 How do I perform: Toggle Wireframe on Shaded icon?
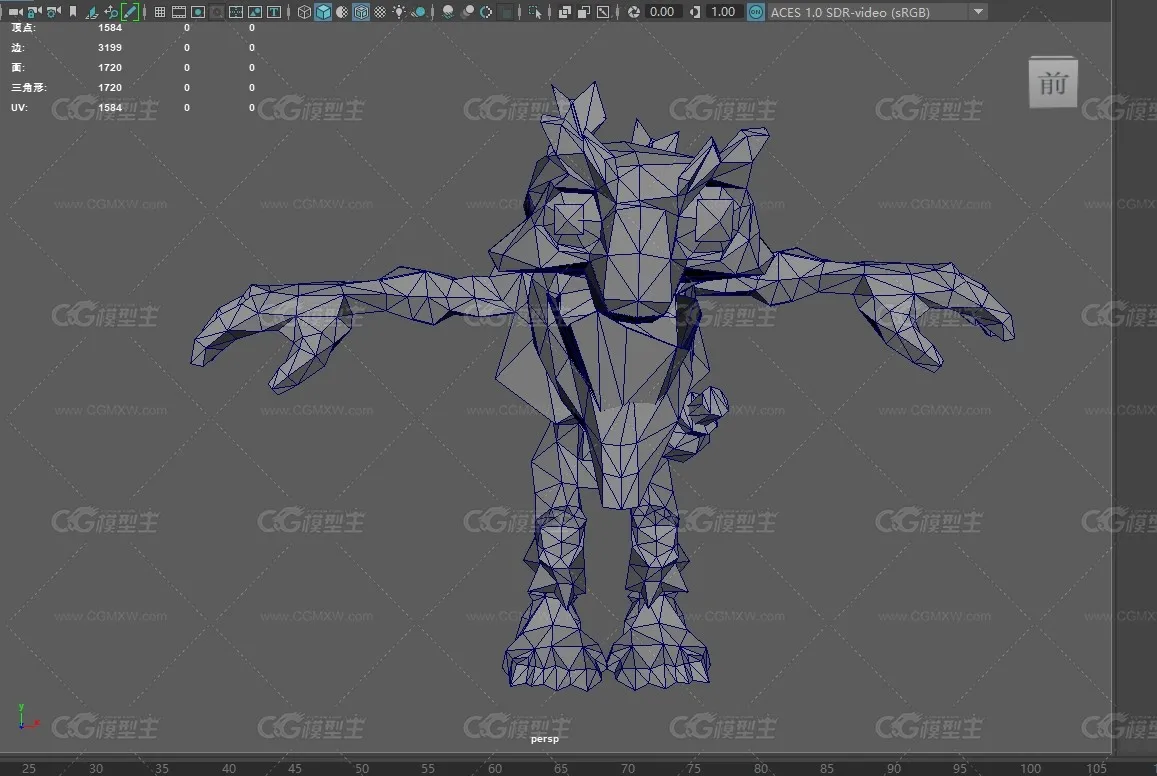(x=361, y=12)
